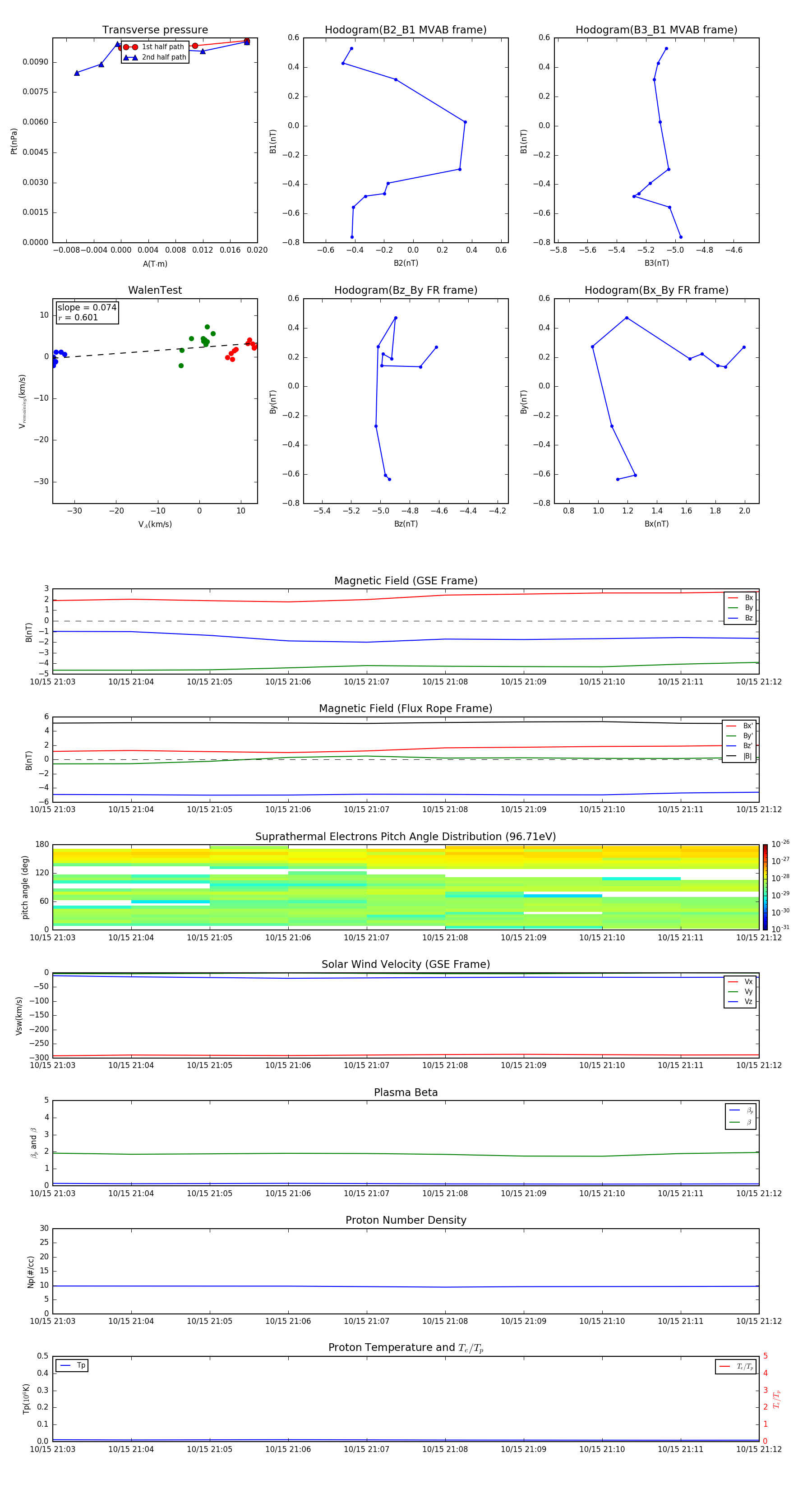Click the 'Transverse pressure' plot title
Viewport: 812px width, 1489px height.
point(155,30)
